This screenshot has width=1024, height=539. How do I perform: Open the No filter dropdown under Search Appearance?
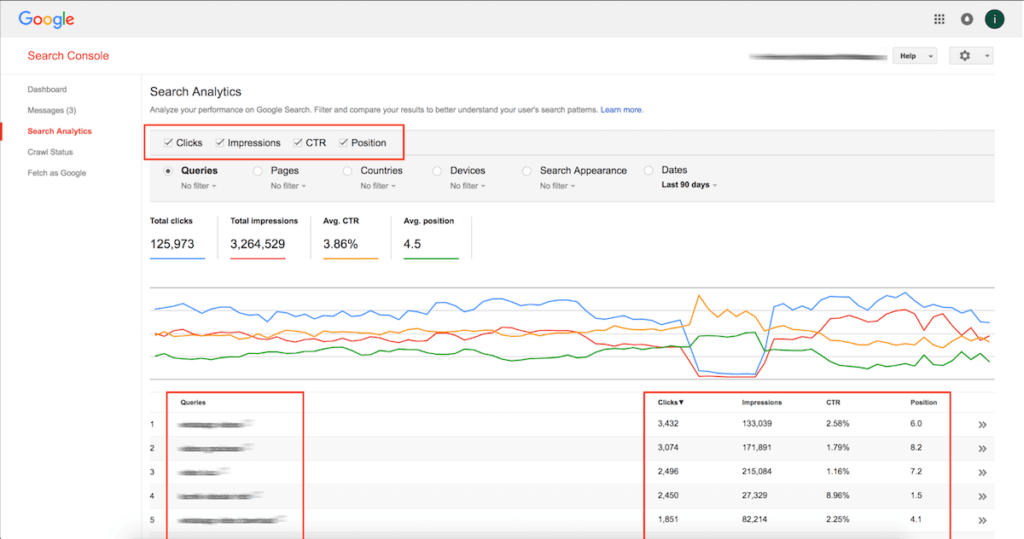tap(558, 186)
